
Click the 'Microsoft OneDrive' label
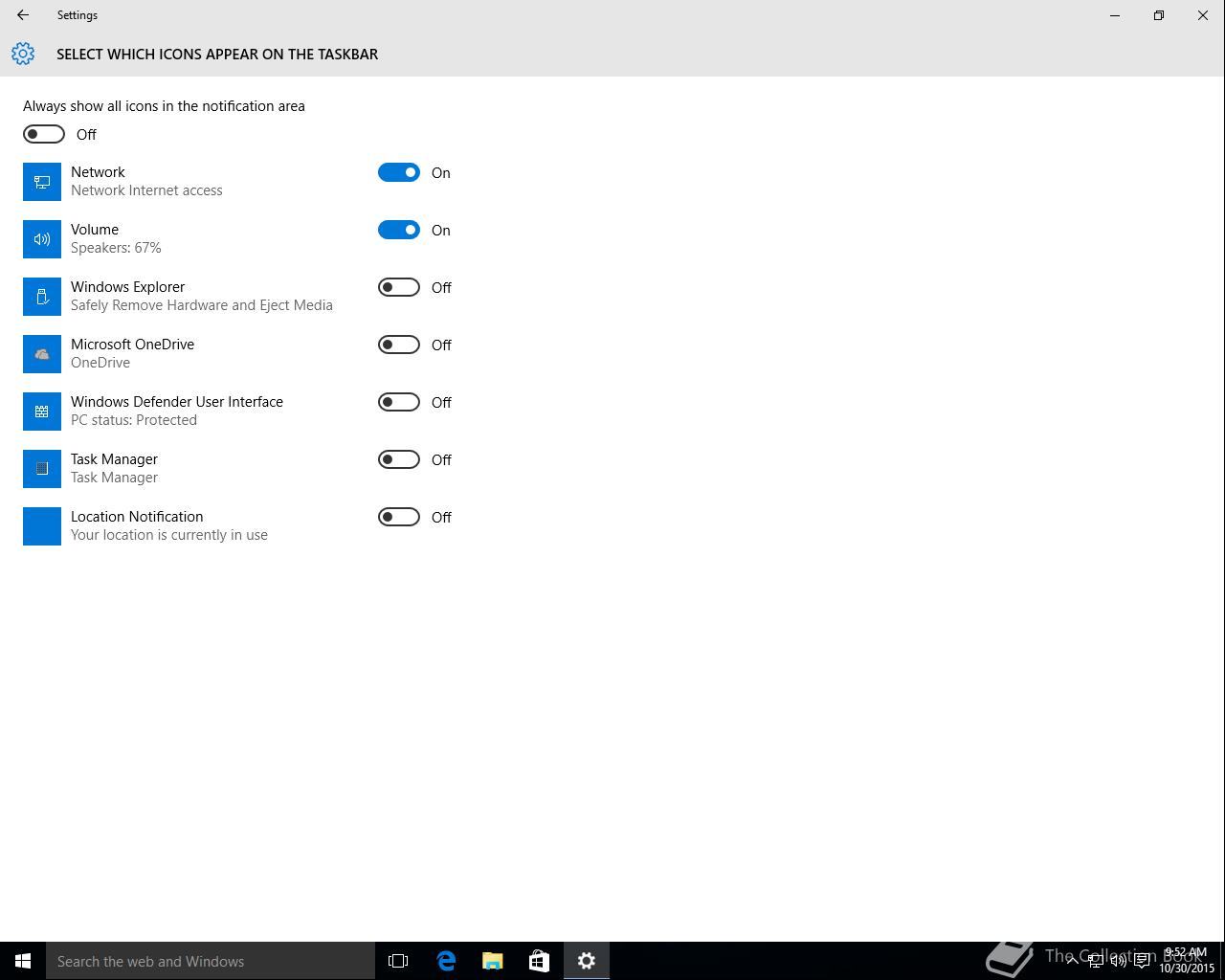(132, 345)
